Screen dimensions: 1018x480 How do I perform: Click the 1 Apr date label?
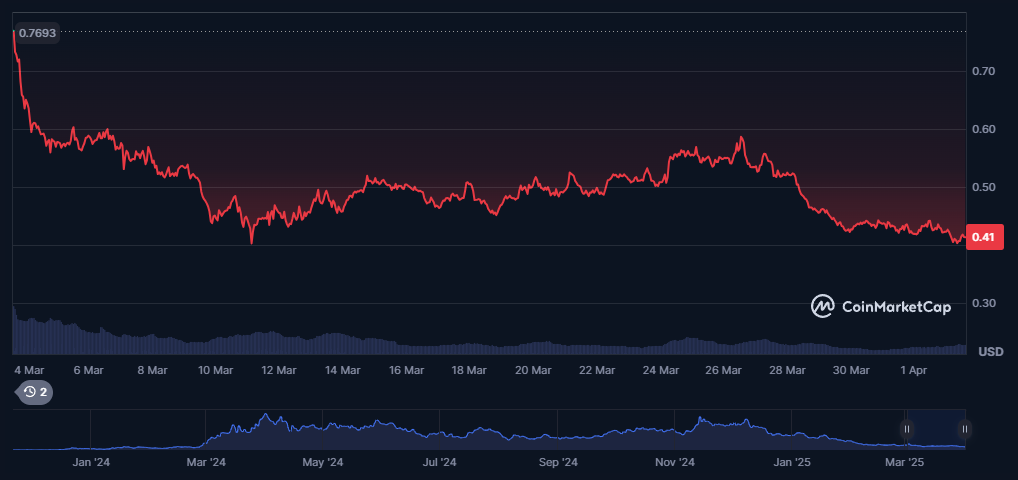[x=913, y=370]
